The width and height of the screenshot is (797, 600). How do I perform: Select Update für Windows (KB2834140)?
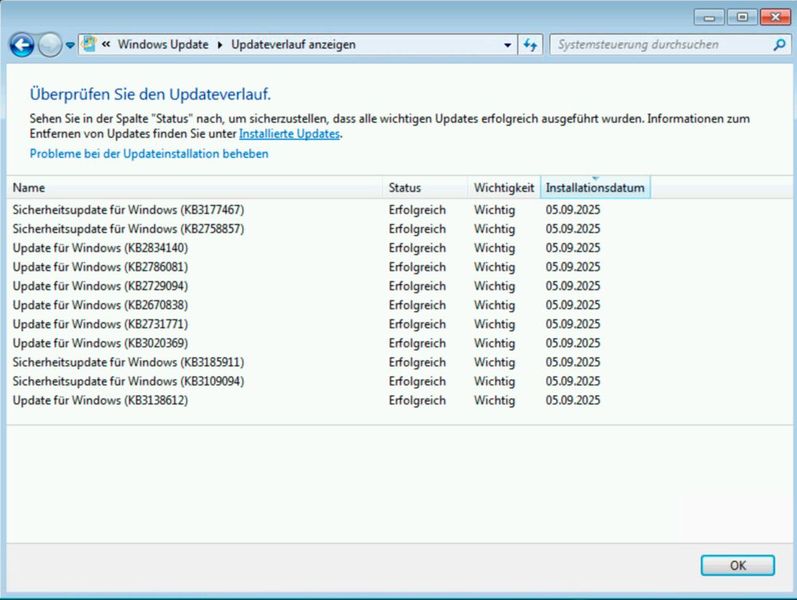coord(100,248)
